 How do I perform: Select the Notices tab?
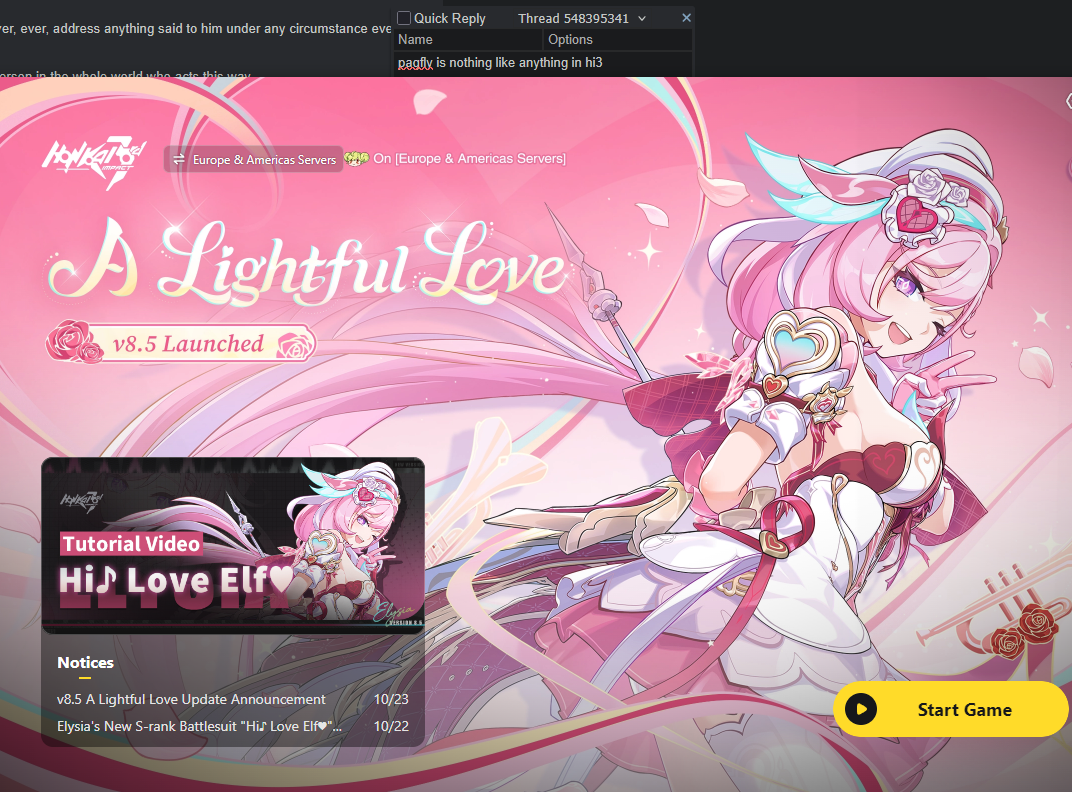(x=85, y=663)
